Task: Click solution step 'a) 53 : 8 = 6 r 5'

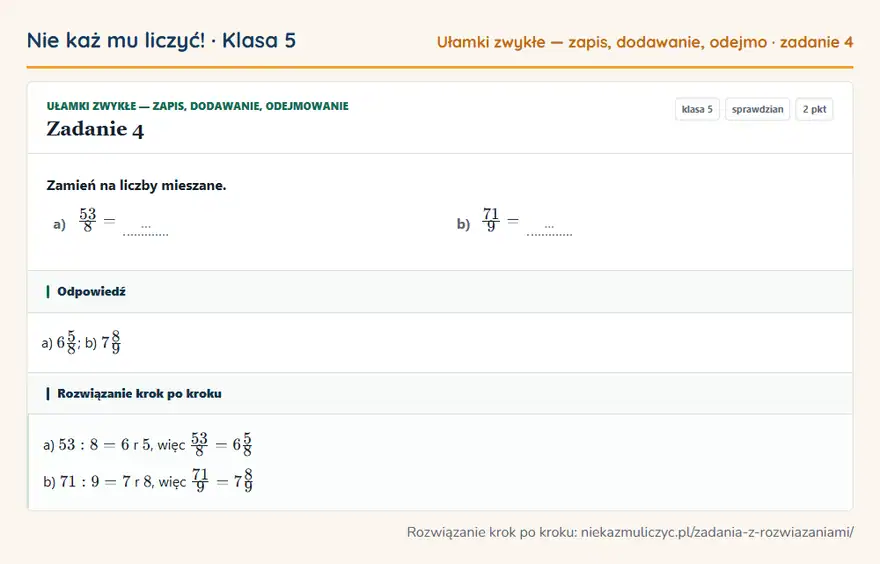Action: click(x=148, y=444)
